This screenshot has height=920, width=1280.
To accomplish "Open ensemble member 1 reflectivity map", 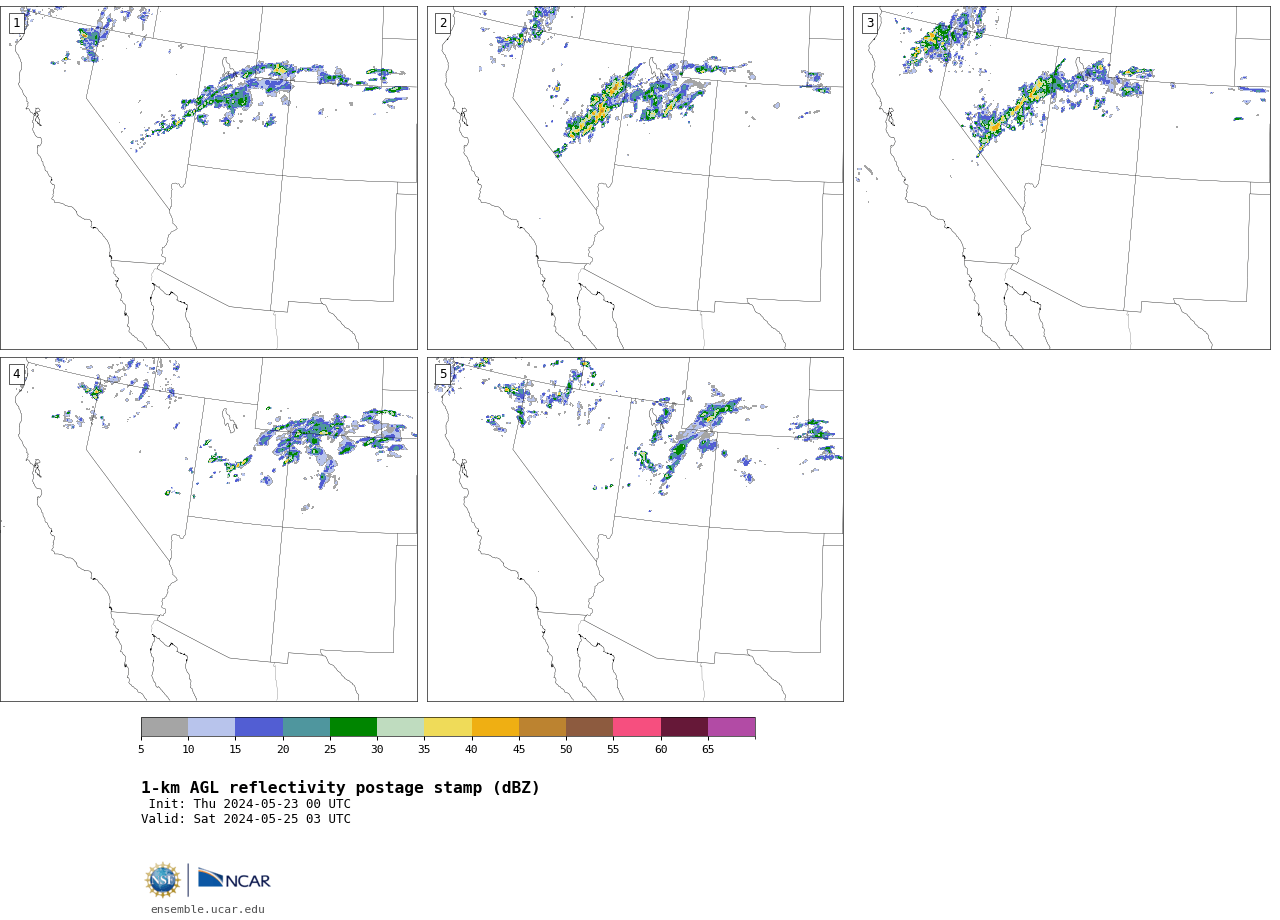I will 209,178.
